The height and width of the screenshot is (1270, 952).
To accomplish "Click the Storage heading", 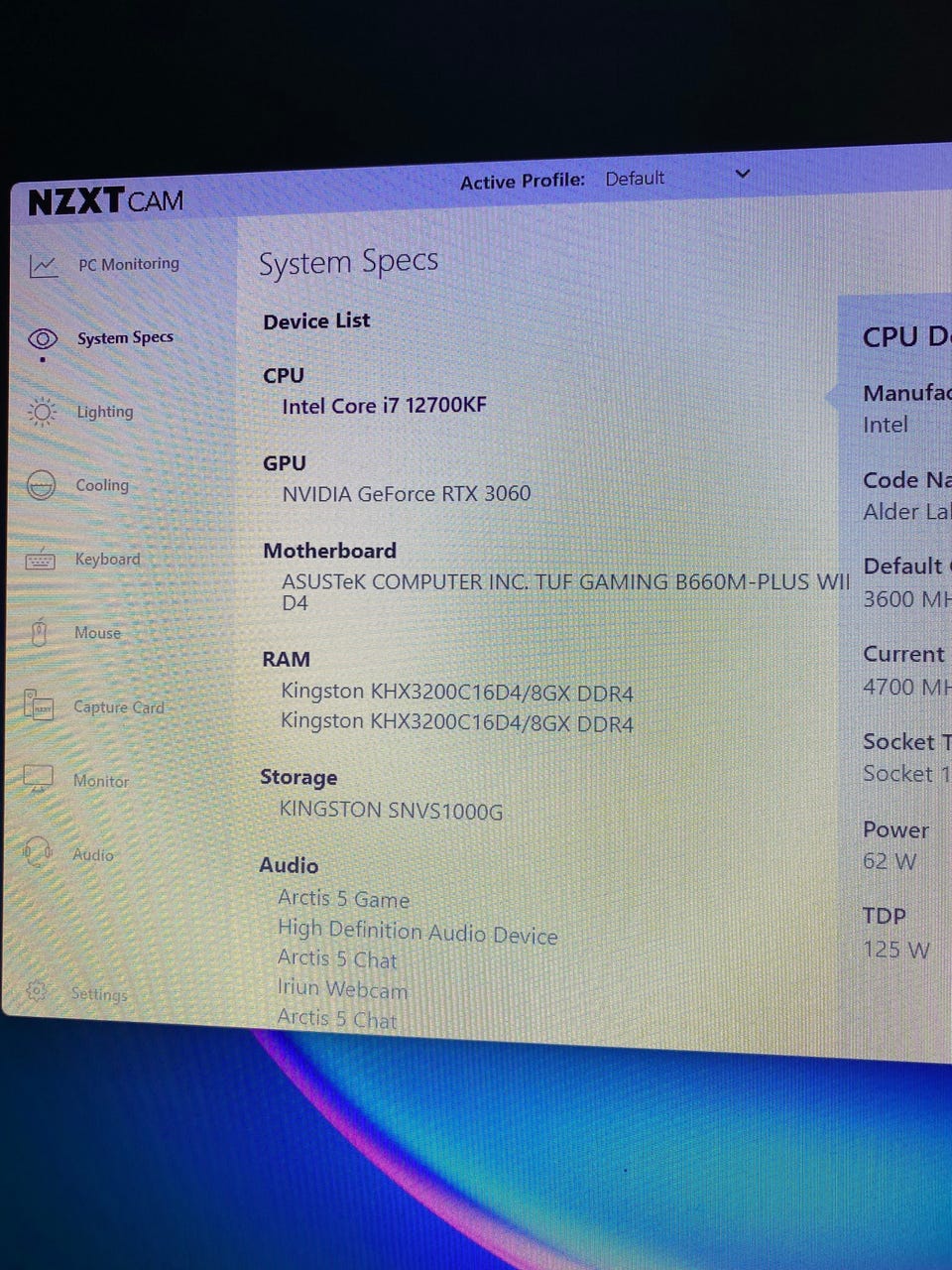I will [x=298, y=777].
